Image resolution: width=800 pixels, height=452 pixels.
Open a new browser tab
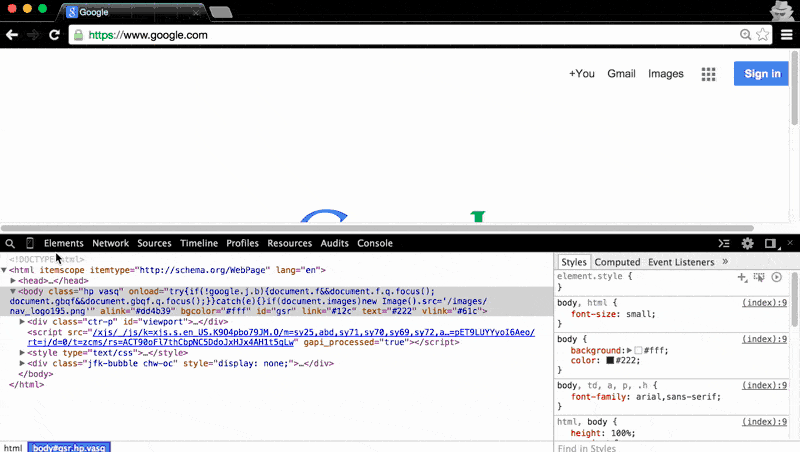pyautogui.click(x=221, y=12)
